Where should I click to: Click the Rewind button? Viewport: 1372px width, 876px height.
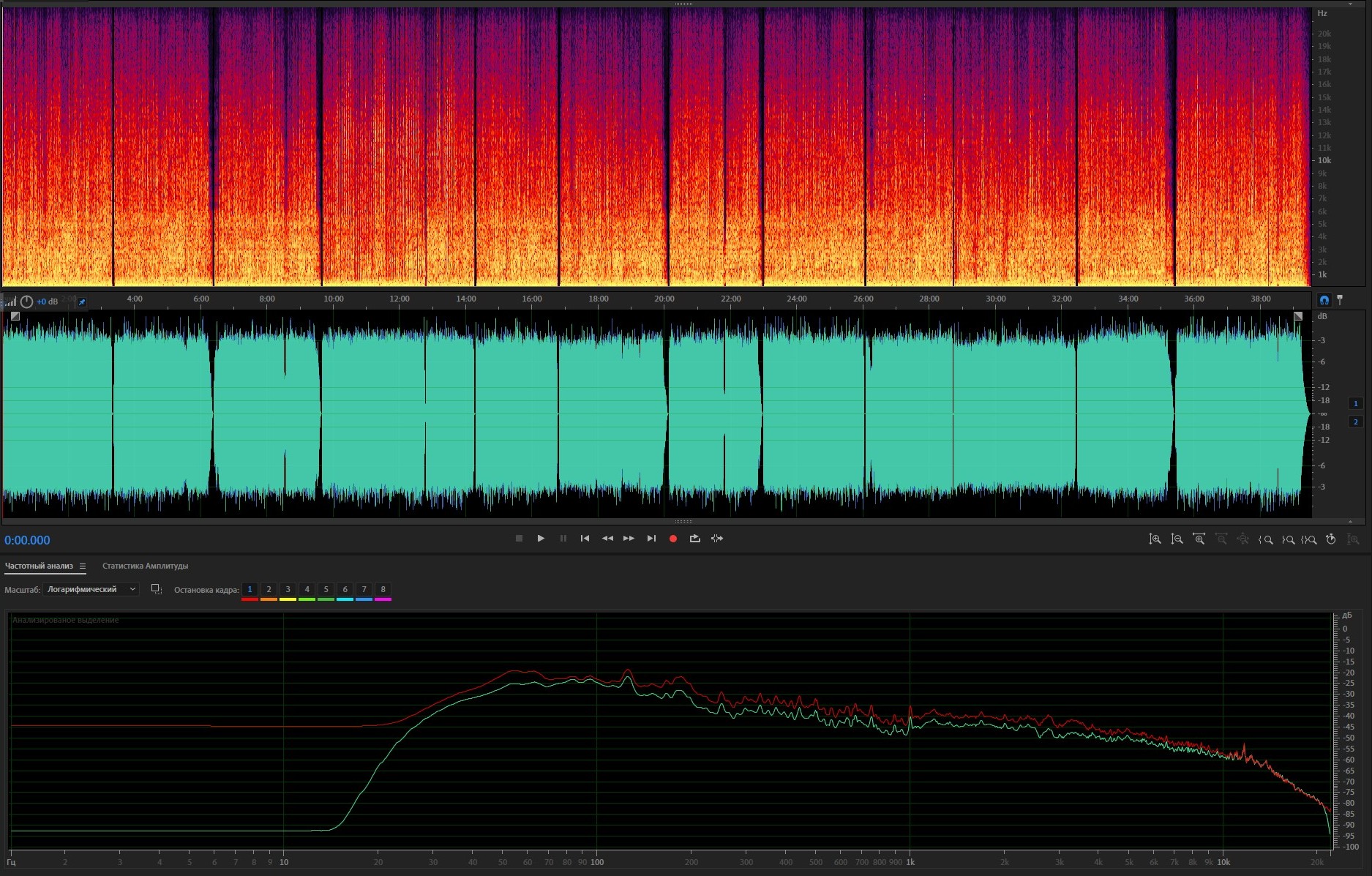click(607, 539)
